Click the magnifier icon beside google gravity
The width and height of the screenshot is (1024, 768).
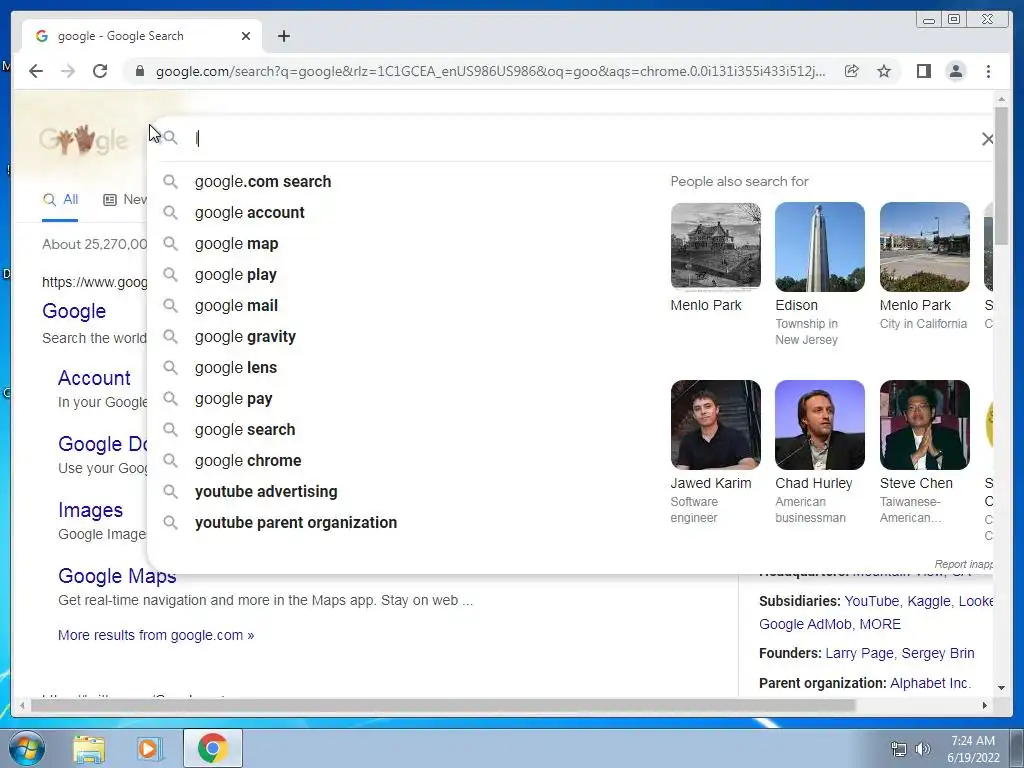(x=170, y=336)
